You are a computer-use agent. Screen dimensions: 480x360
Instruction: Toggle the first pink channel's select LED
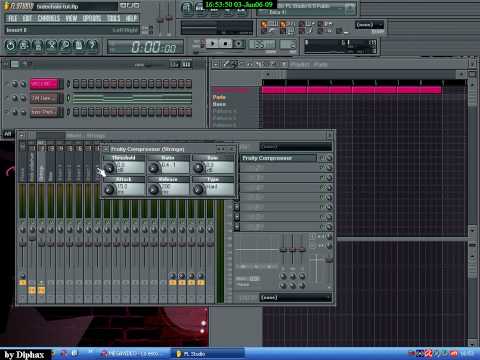coord(68,84)
